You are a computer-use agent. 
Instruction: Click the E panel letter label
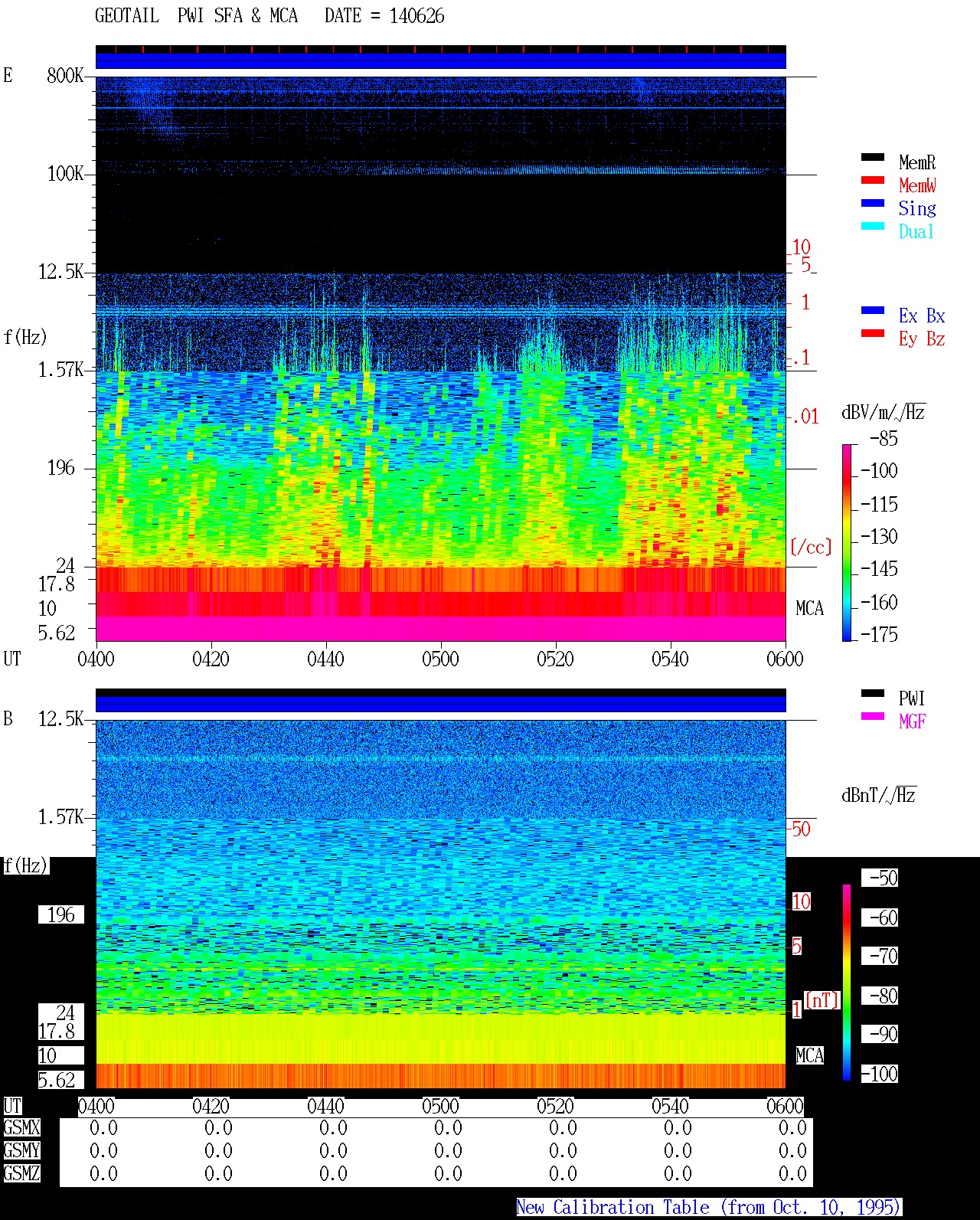(x=8, y=75)
